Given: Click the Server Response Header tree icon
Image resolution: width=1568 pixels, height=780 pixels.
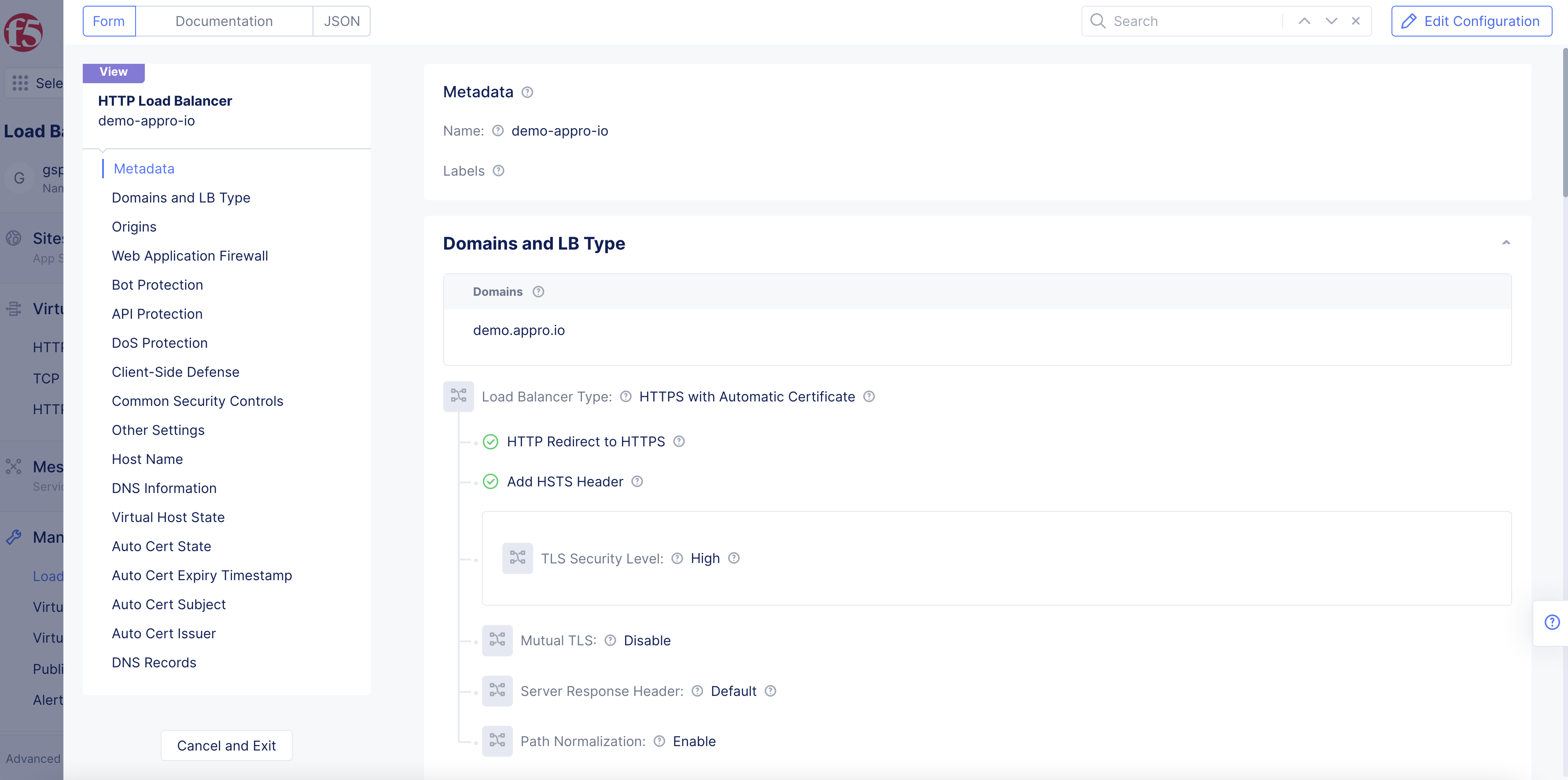Looking at the screenshot, I should (497, 691).
